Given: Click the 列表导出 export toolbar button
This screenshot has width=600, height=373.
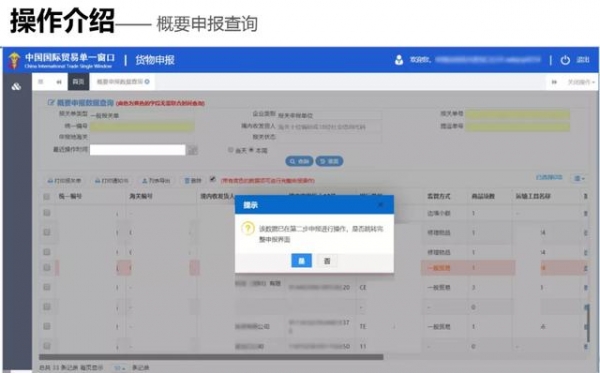Looking at the screenshot, I should point(156,181).
